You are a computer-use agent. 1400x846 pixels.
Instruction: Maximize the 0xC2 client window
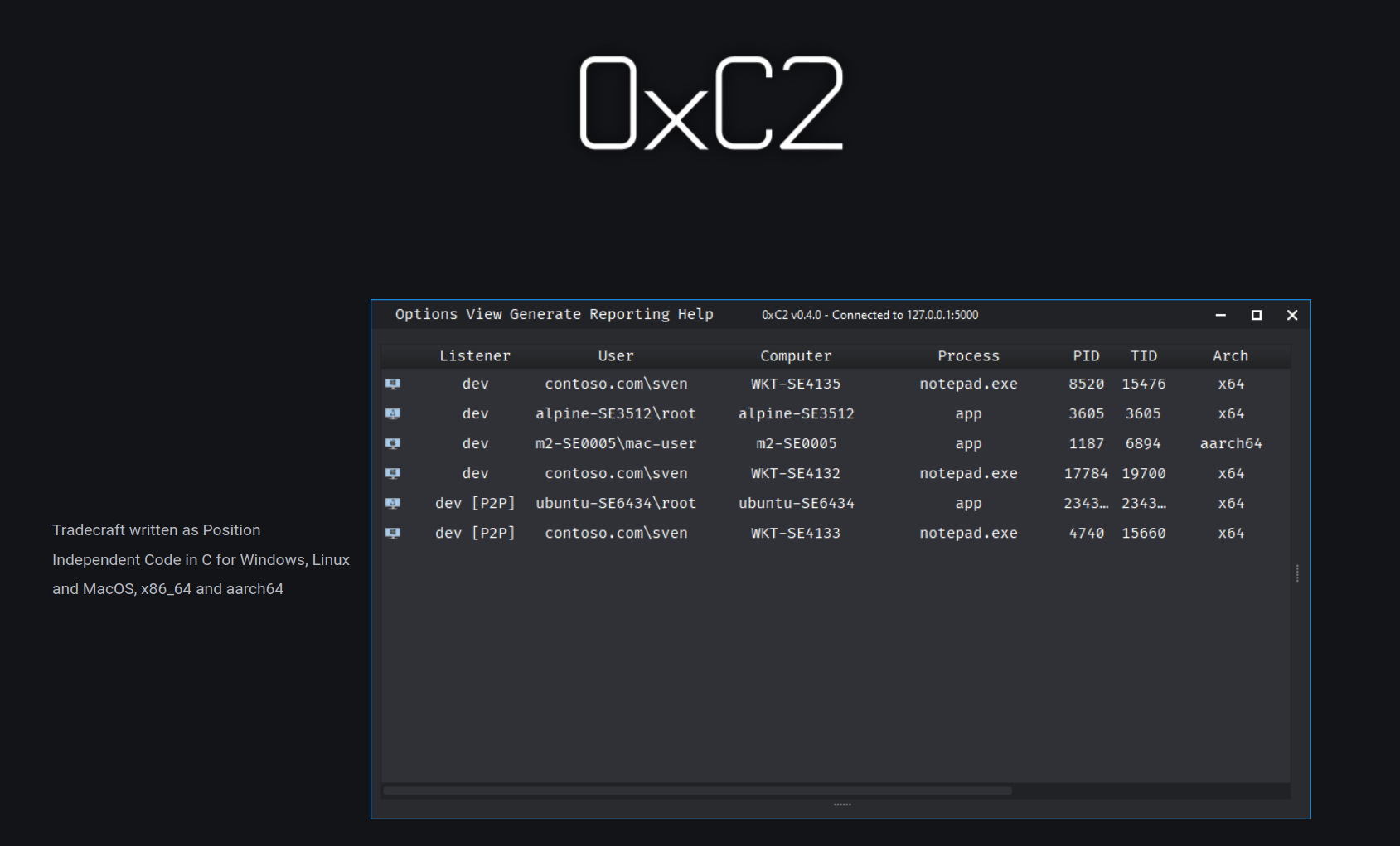1257,315
